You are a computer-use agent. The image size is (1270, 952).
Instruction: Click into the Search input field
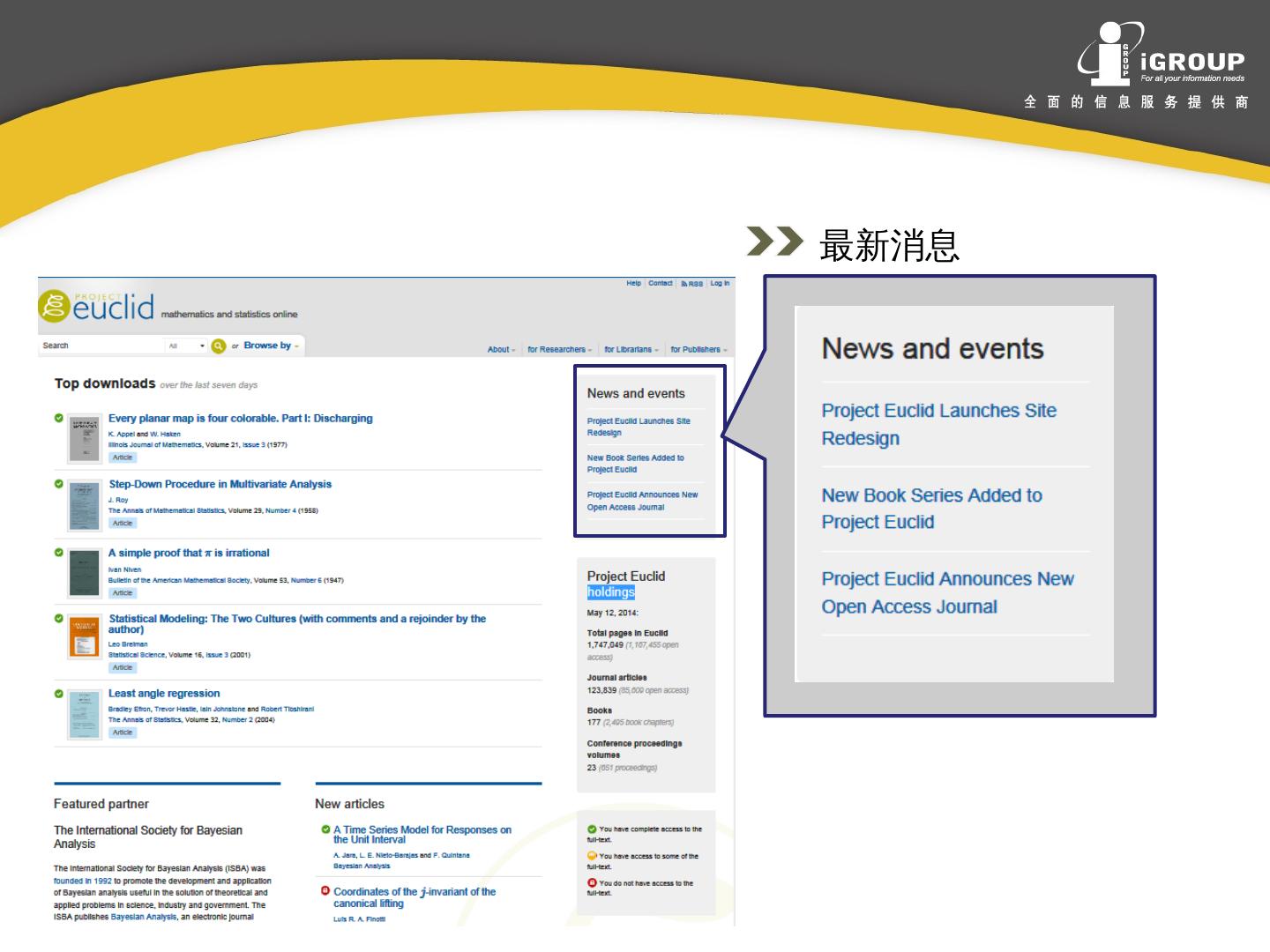pyautogui.click(x=101, y=346)
